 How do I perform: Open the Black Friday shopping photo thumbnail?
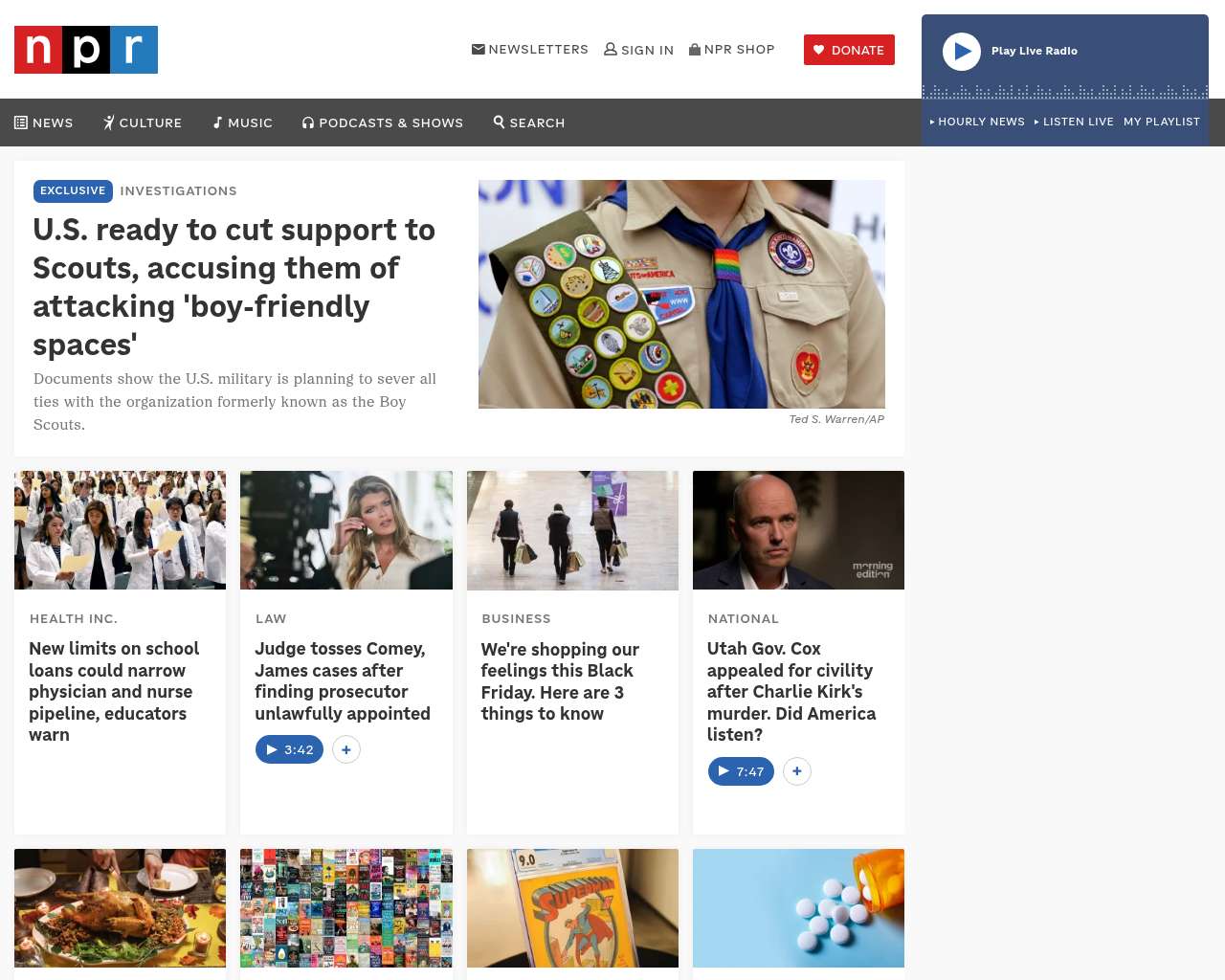[x=572, y=530]
